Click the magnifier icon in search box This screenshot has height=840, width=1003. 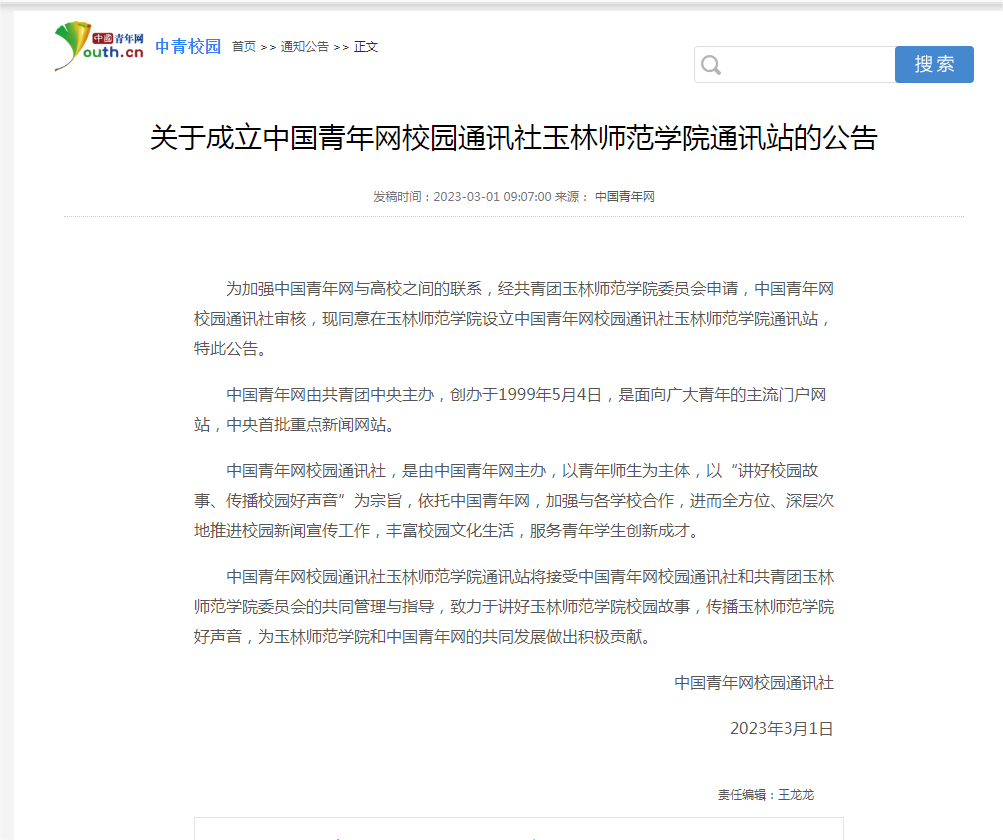pyautogui.click(x=711, y=65)
